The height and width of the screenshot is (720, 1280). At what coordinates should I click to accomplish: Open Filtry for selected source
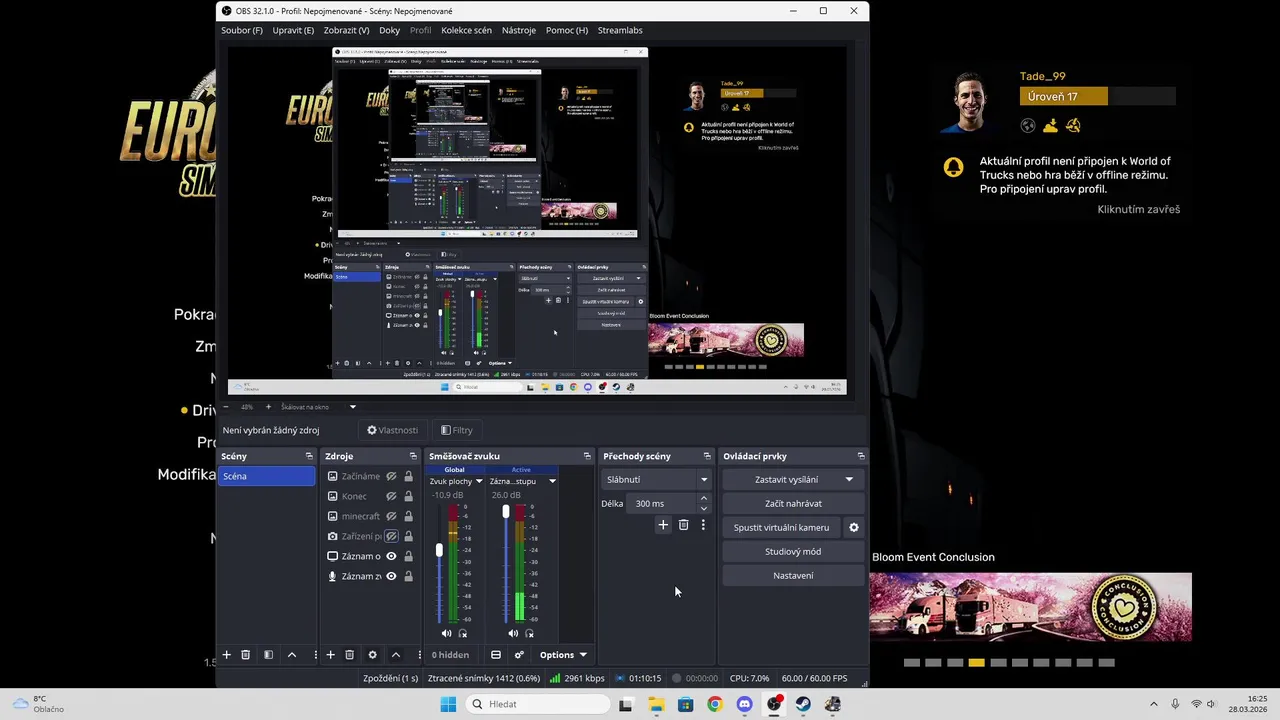coord(456,430)
